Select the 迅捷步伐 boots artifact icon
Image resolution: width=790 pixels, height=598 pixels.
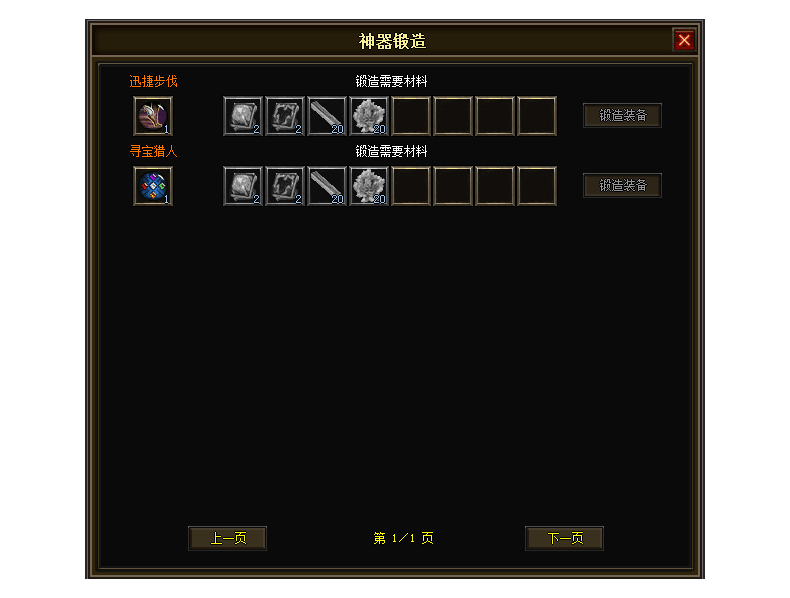click(x=153, y=116)
